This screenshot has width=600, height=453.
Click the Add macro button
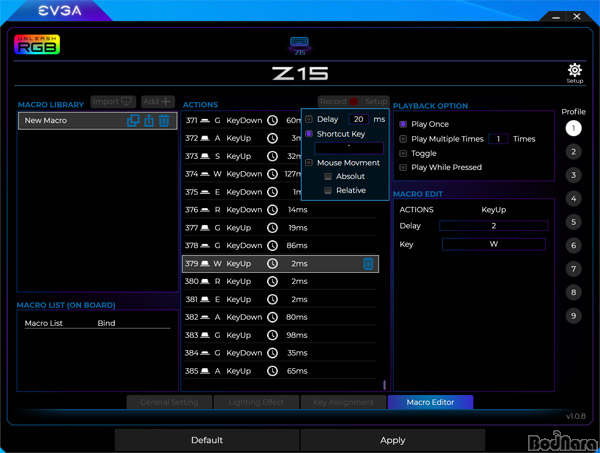tap(158, 101)
